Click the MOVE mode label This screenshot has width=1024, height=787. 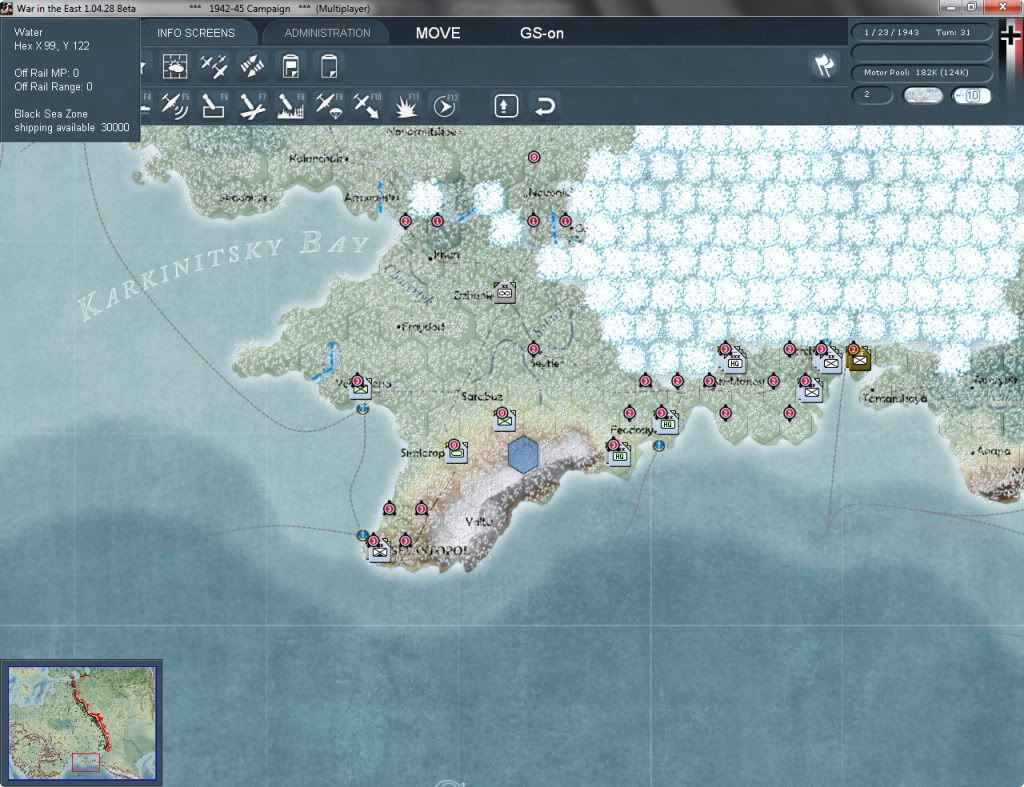click(438, 33)
